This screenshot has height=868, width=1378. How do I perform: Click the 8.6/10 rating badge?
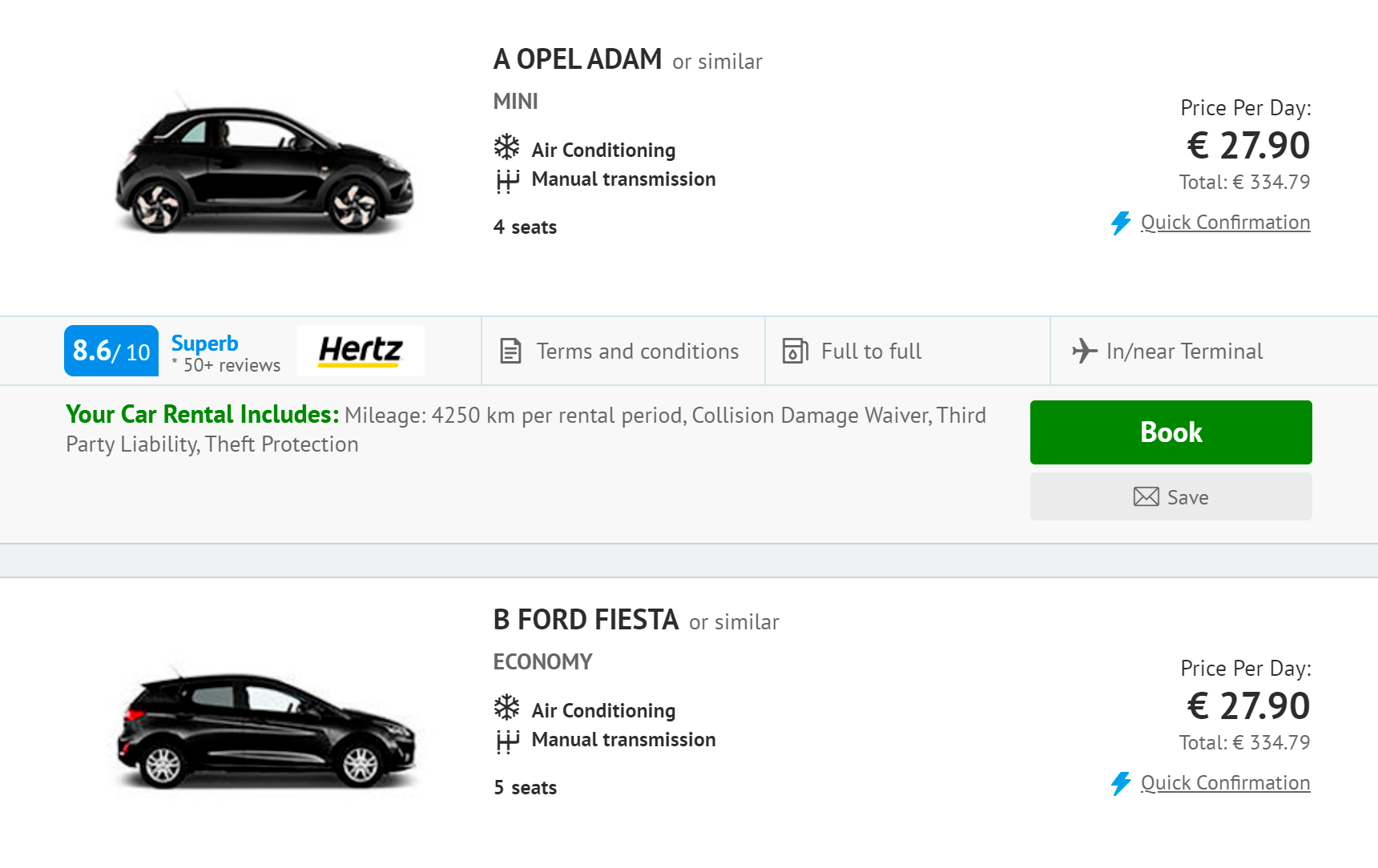(111, 351)
